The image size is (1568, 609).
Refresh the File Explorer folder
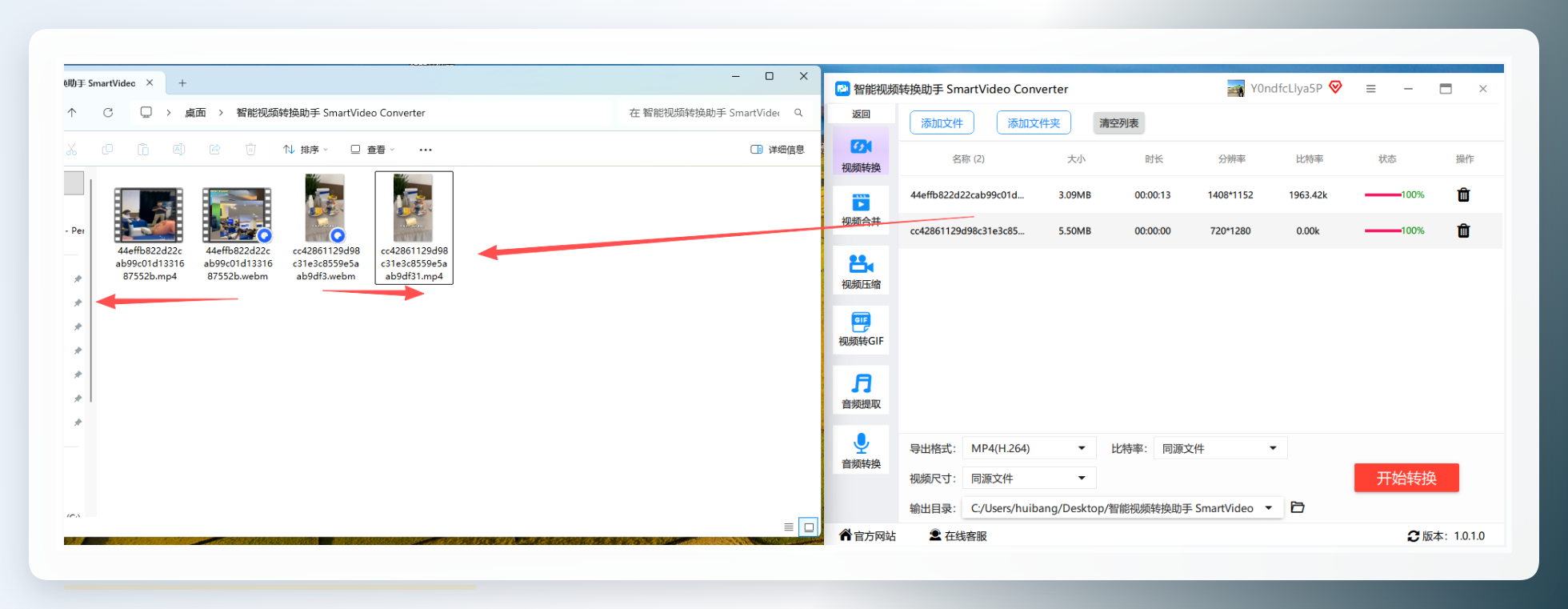point(108,113)
